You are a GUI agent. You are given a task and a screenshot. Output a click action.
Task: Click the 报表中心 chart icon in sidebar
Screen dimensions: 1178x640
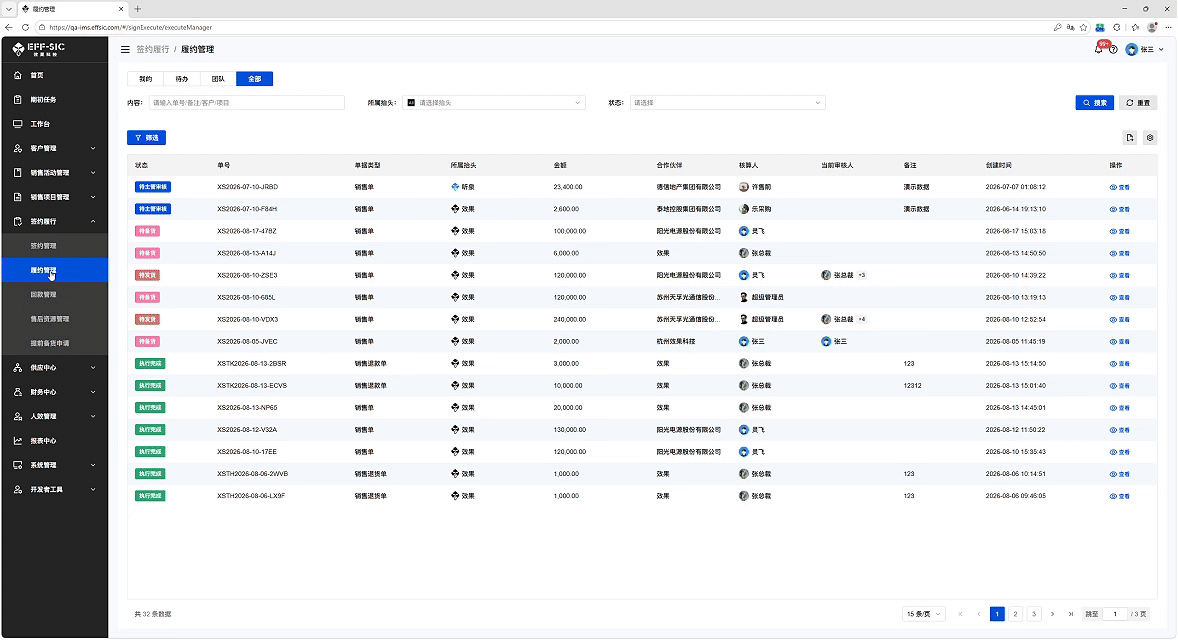tap(18, 441)
